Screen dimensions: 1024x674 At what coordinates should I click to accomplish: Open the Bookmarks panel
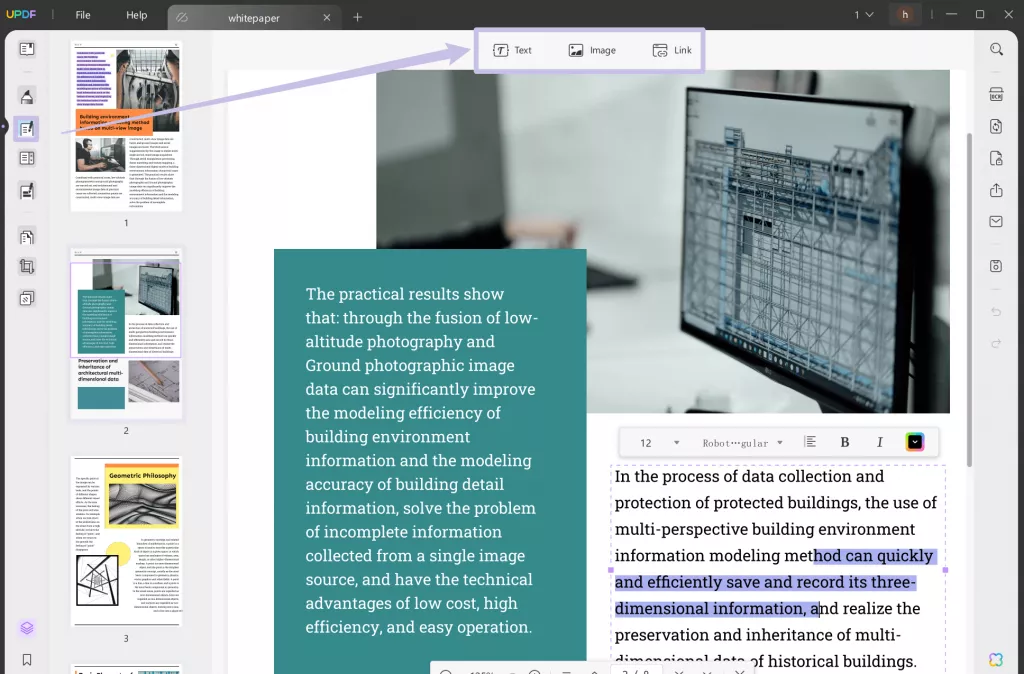27,660
